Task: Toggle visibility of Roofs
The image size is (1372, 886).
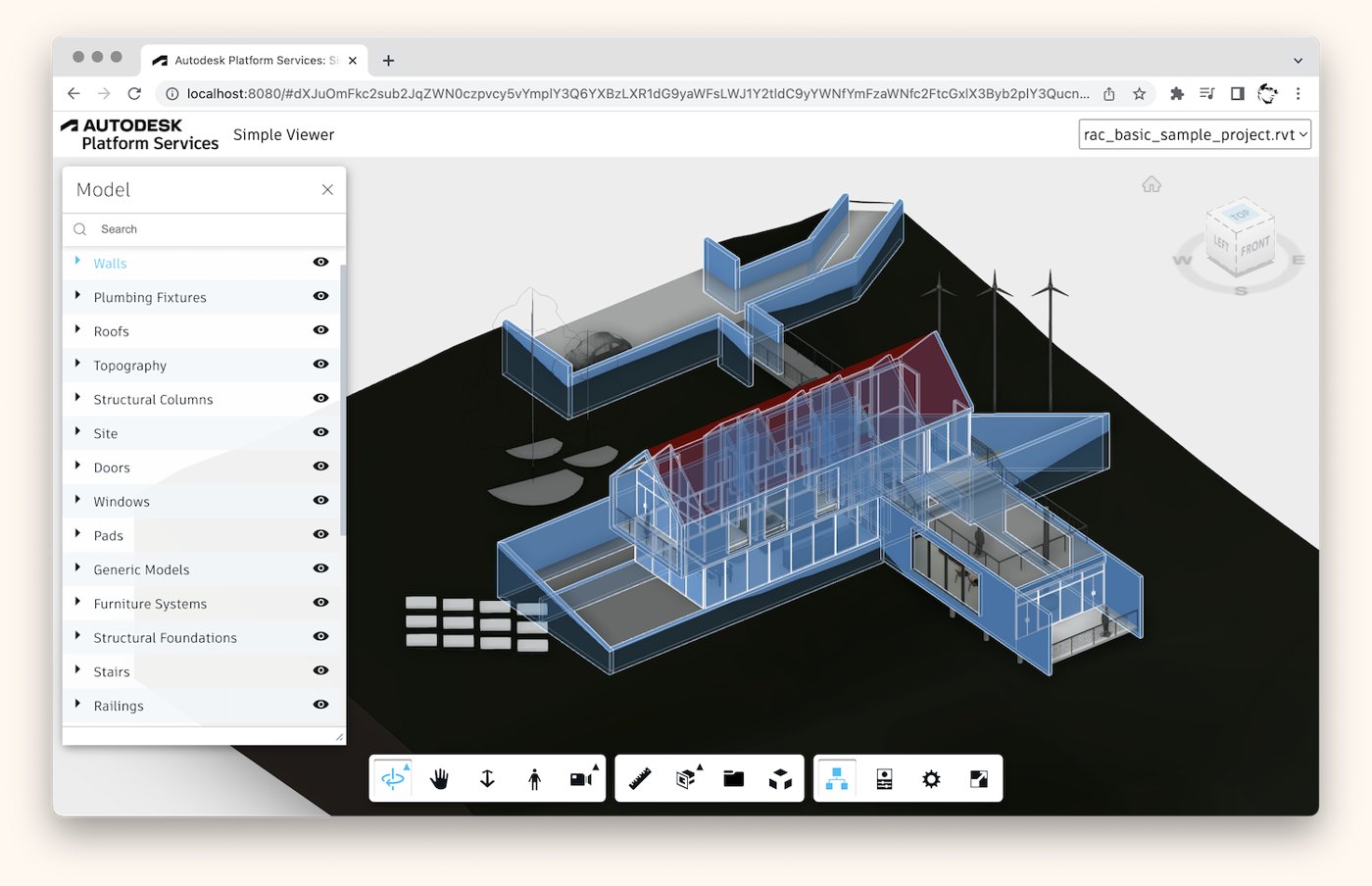Action: pyautogui.click(x=320, y=330)
